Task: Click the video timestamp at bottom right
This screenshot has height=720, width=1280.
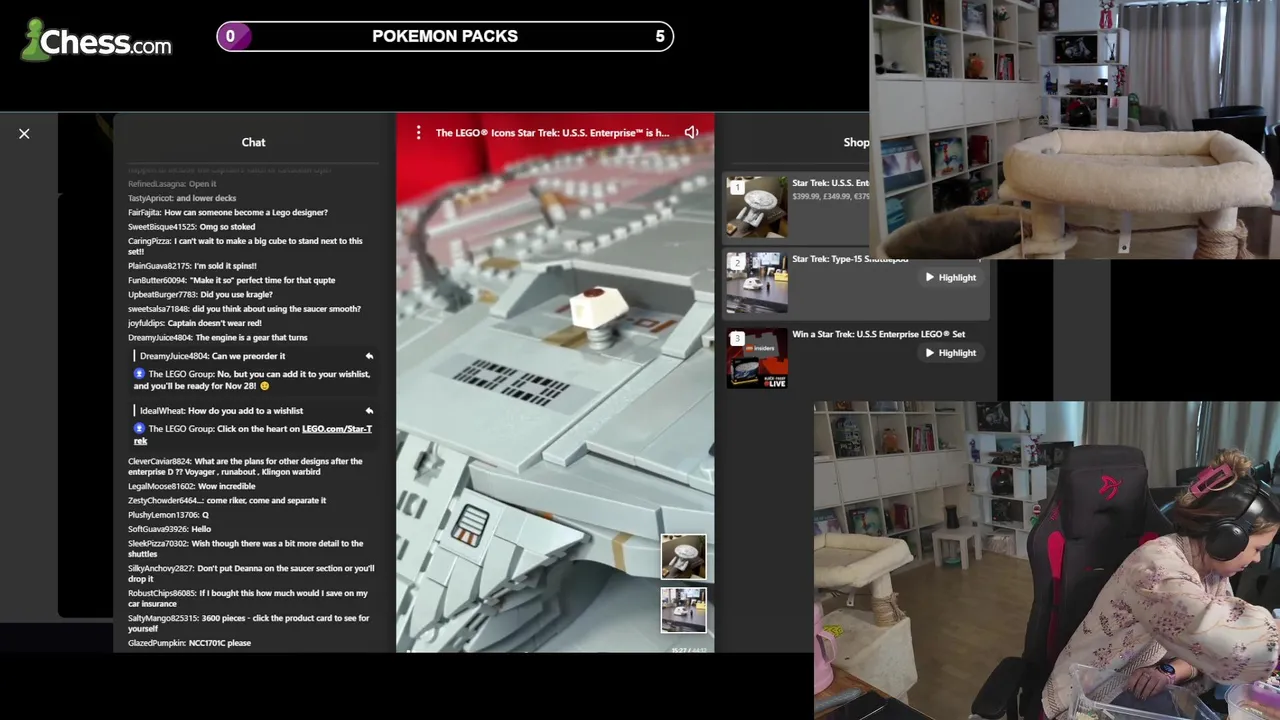Action: pyautogui.click(x=689, y=650)
